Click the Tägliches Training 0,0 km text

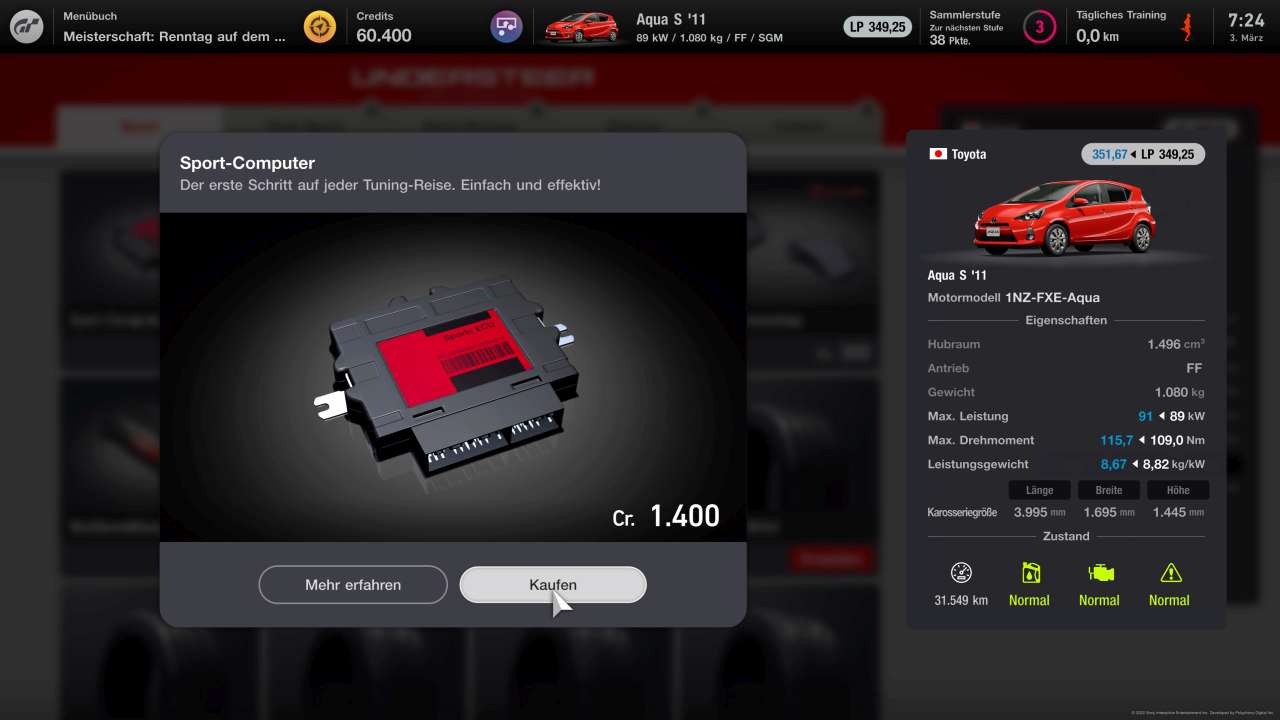click(1121, 27)
